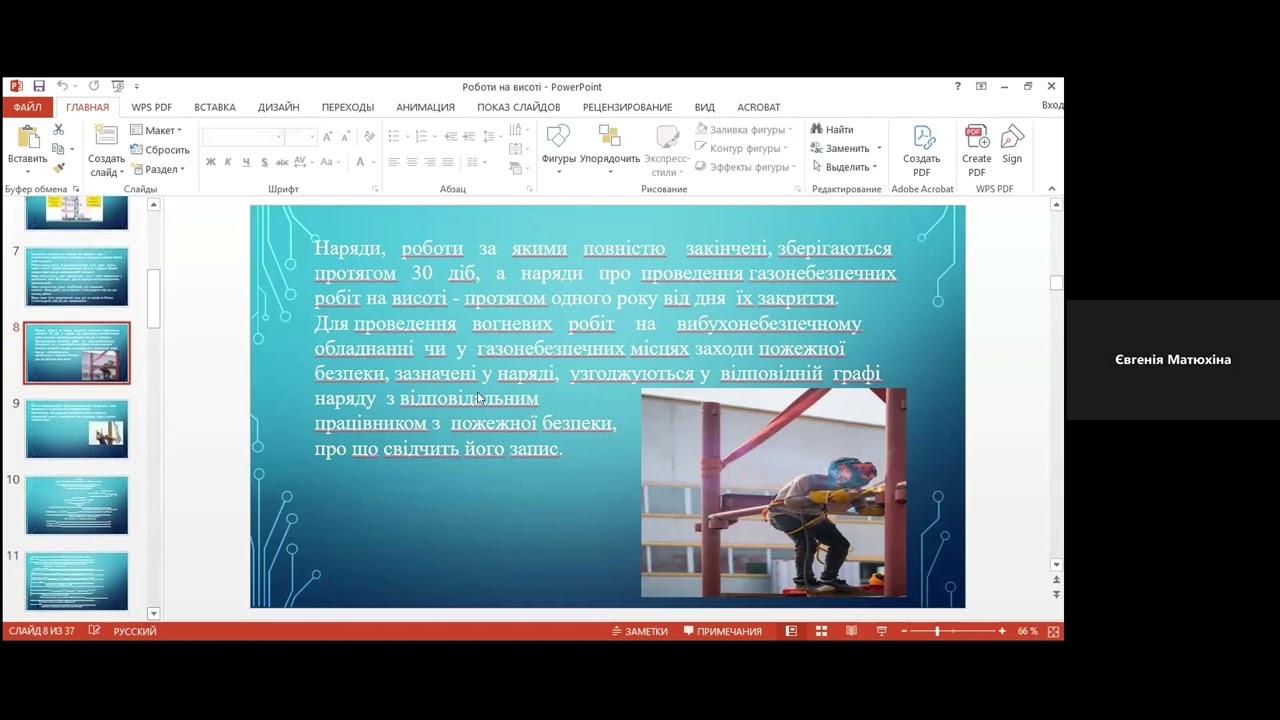This screenshot has height=720, width=1280.
Task: Undo the last action
Action: tap(62, 86)
